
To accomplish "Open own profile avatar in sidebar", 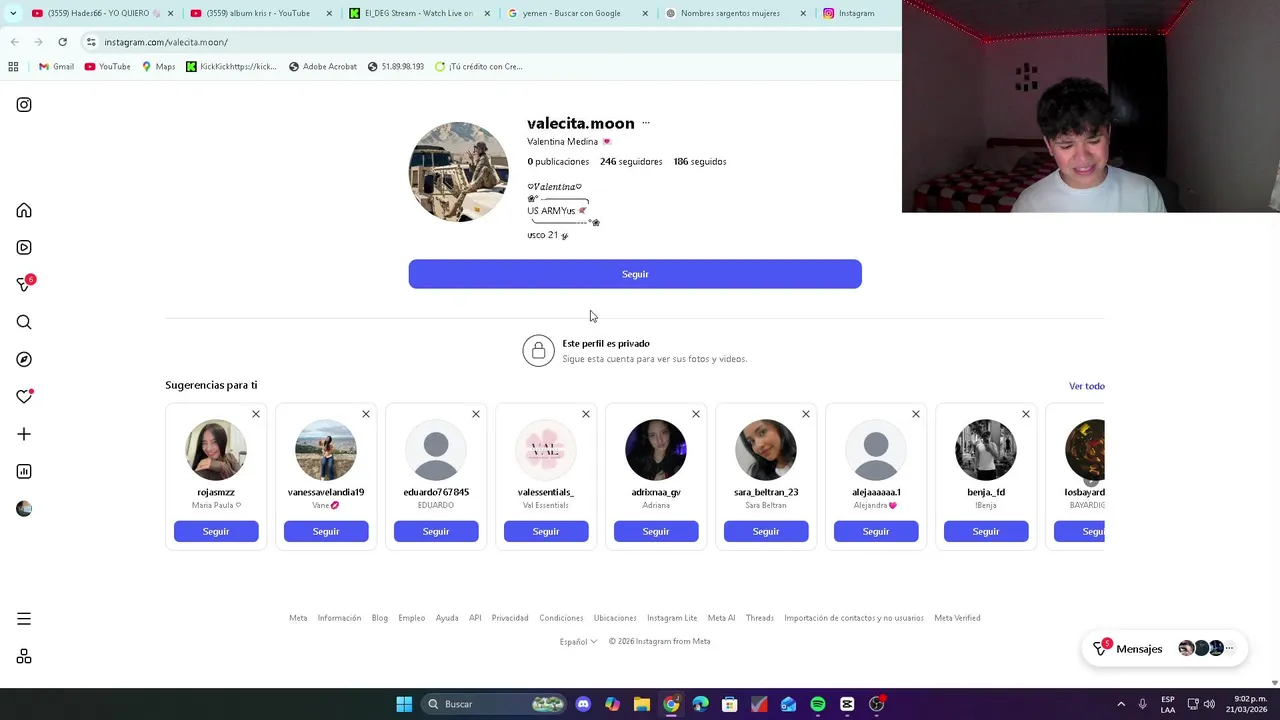I will pos(24,509).
